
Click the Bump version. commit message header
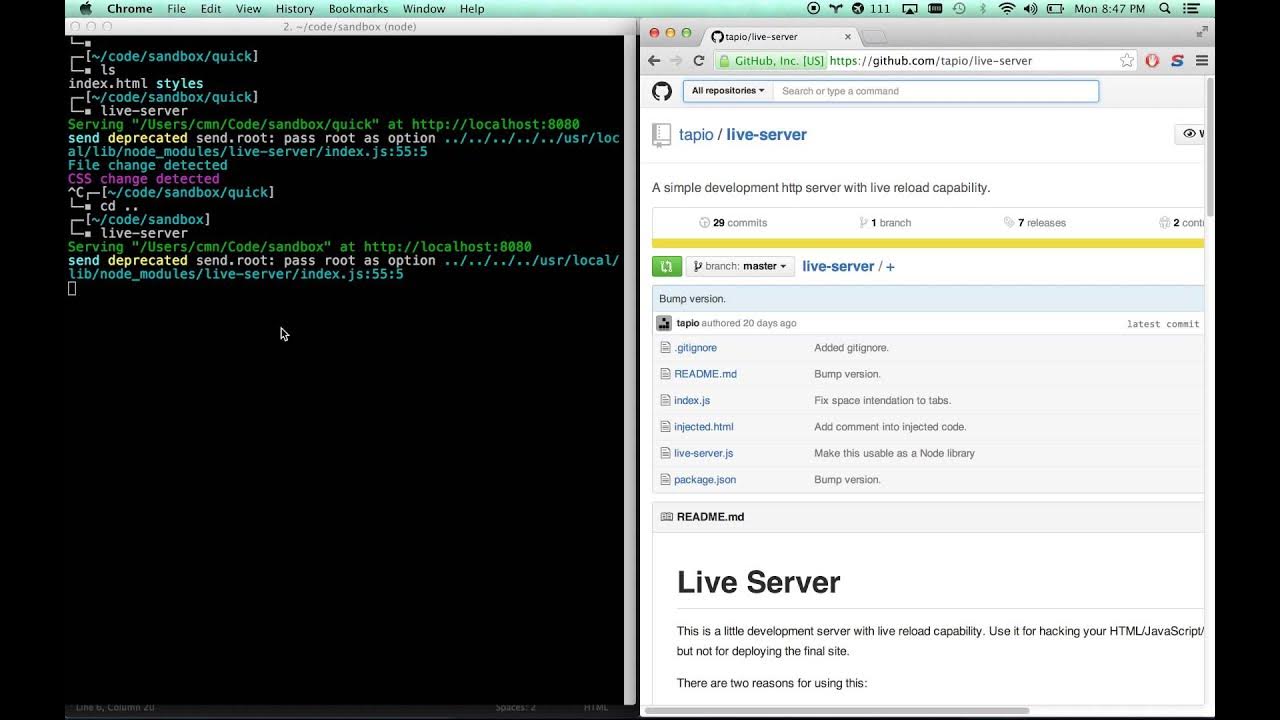coord(692,299)
